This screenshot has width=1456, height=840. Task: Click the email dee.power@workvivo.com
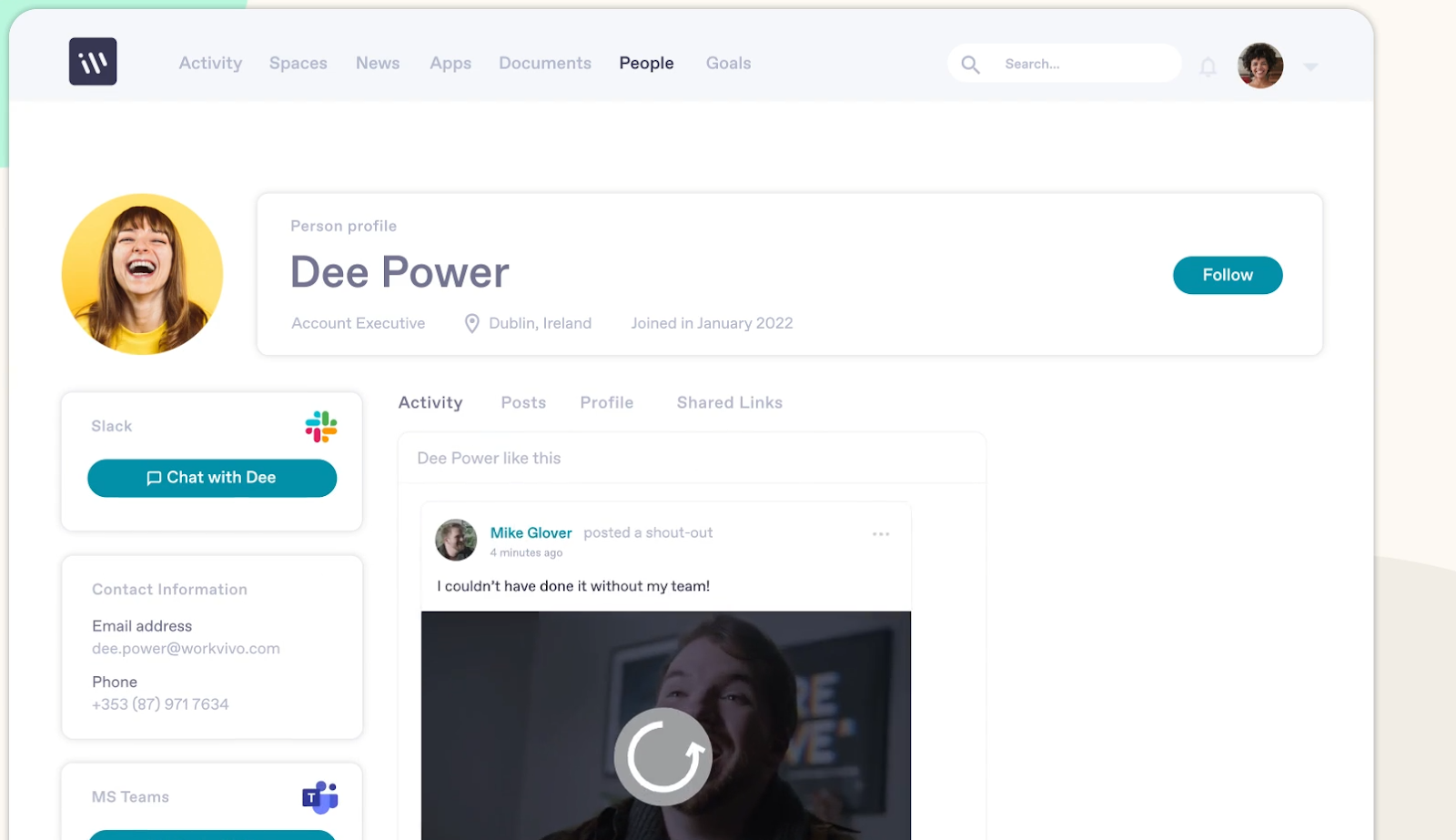click(186, 649)
